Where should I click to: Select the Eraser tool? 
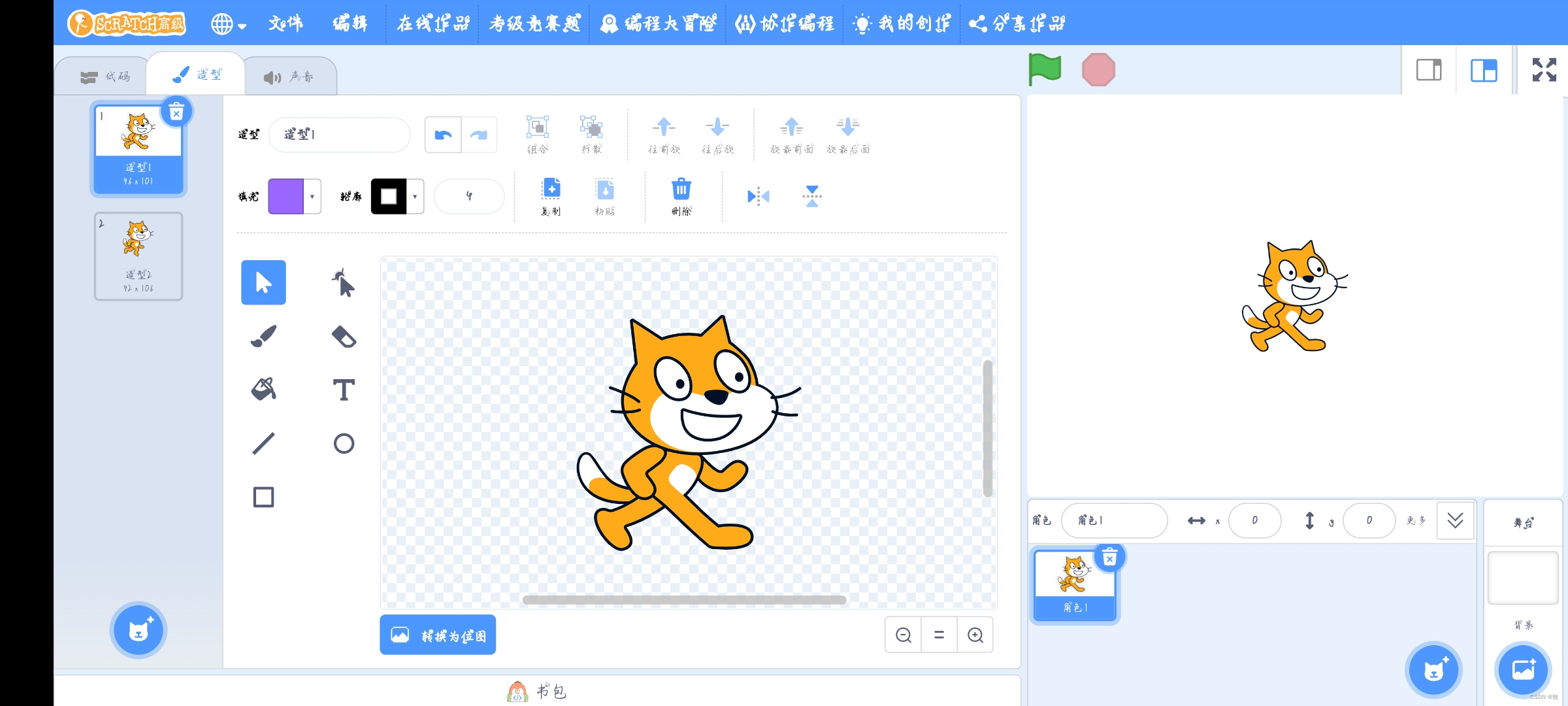pos(344,336)
